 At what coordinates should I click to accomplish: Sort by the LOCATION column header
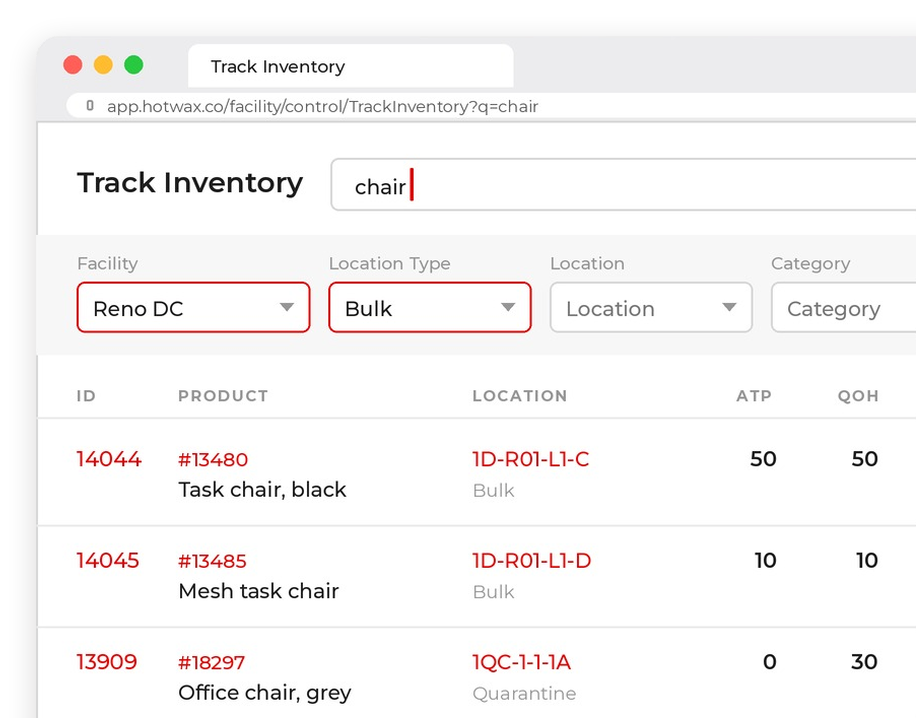520,396
